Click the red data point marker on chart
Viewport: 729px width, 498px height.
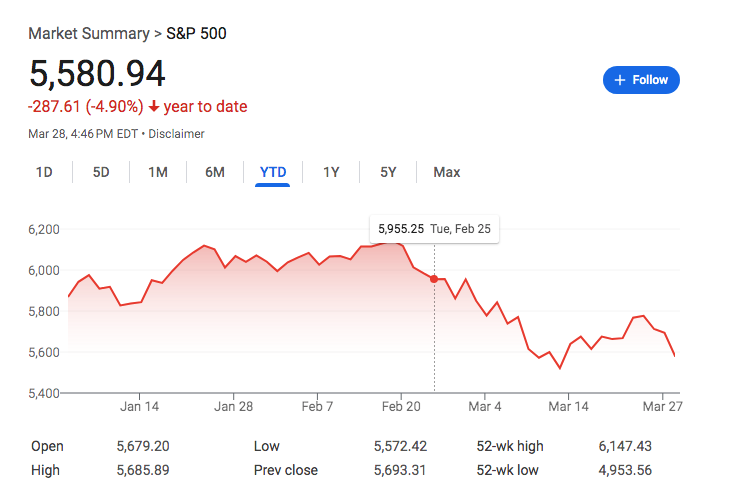click(x=434, y=279)
